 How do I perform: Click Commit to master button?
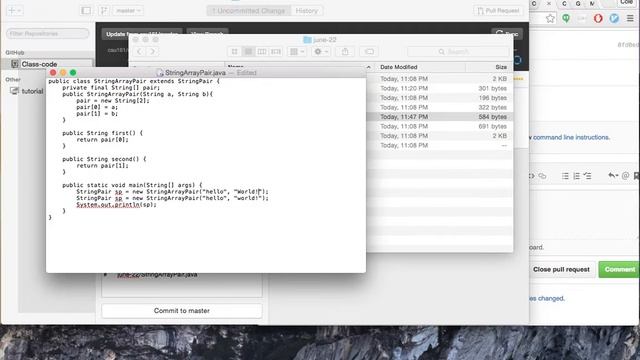pos(182,311)
